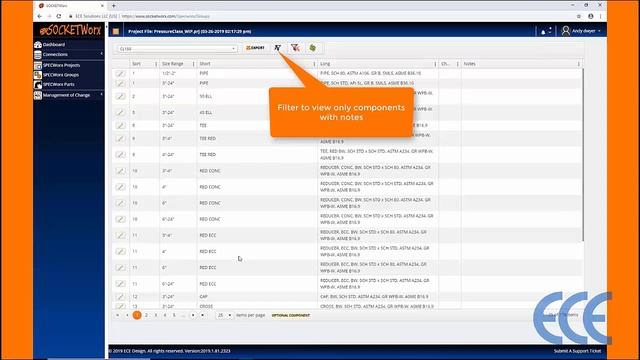Image resolution: width=640 pixels, height=360 pixels.
Task: Open Dashboard in the sidebar
Action: tap(54, 44)
